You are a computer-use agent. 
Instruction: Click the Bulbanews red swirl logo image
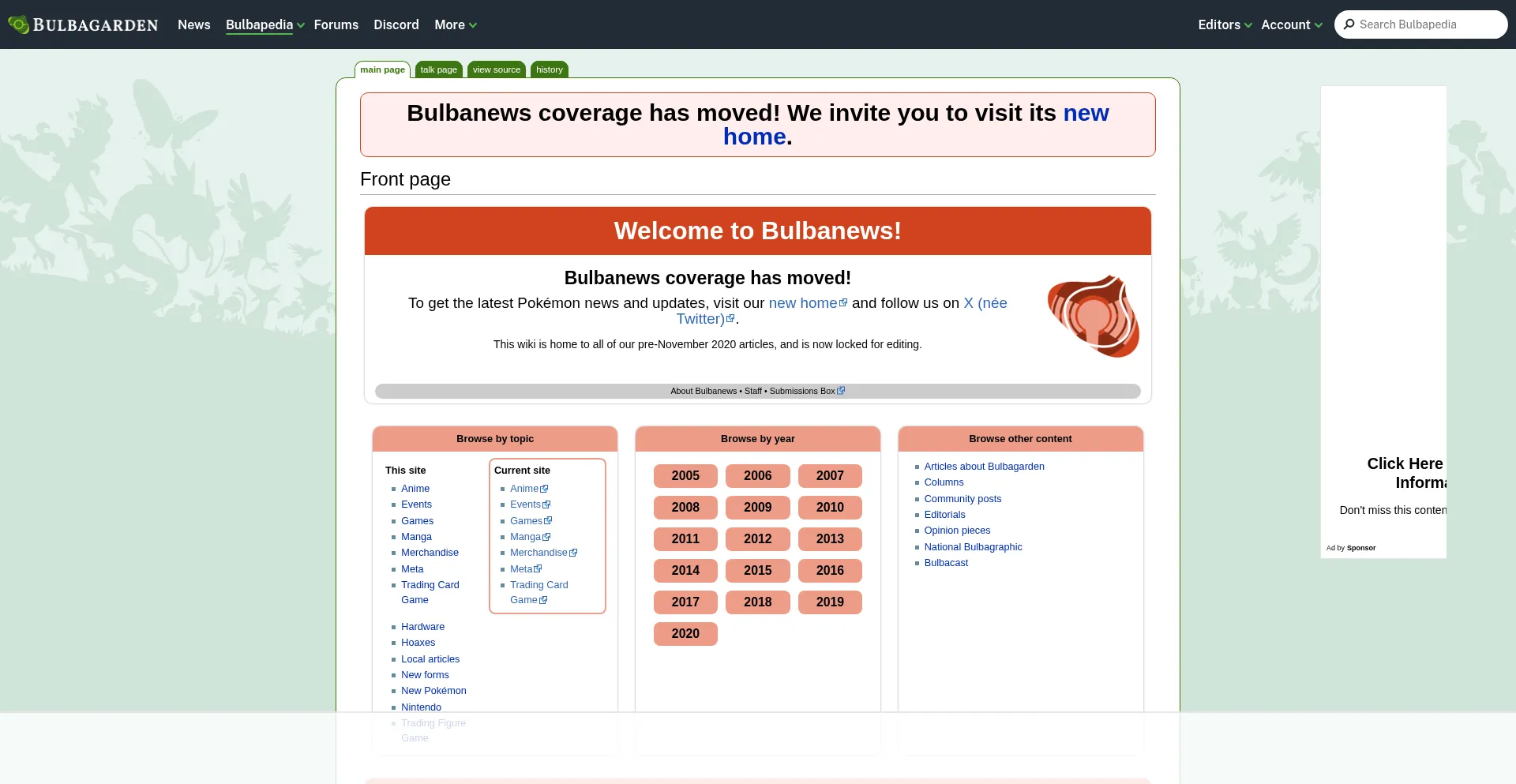click(1094, 316)
